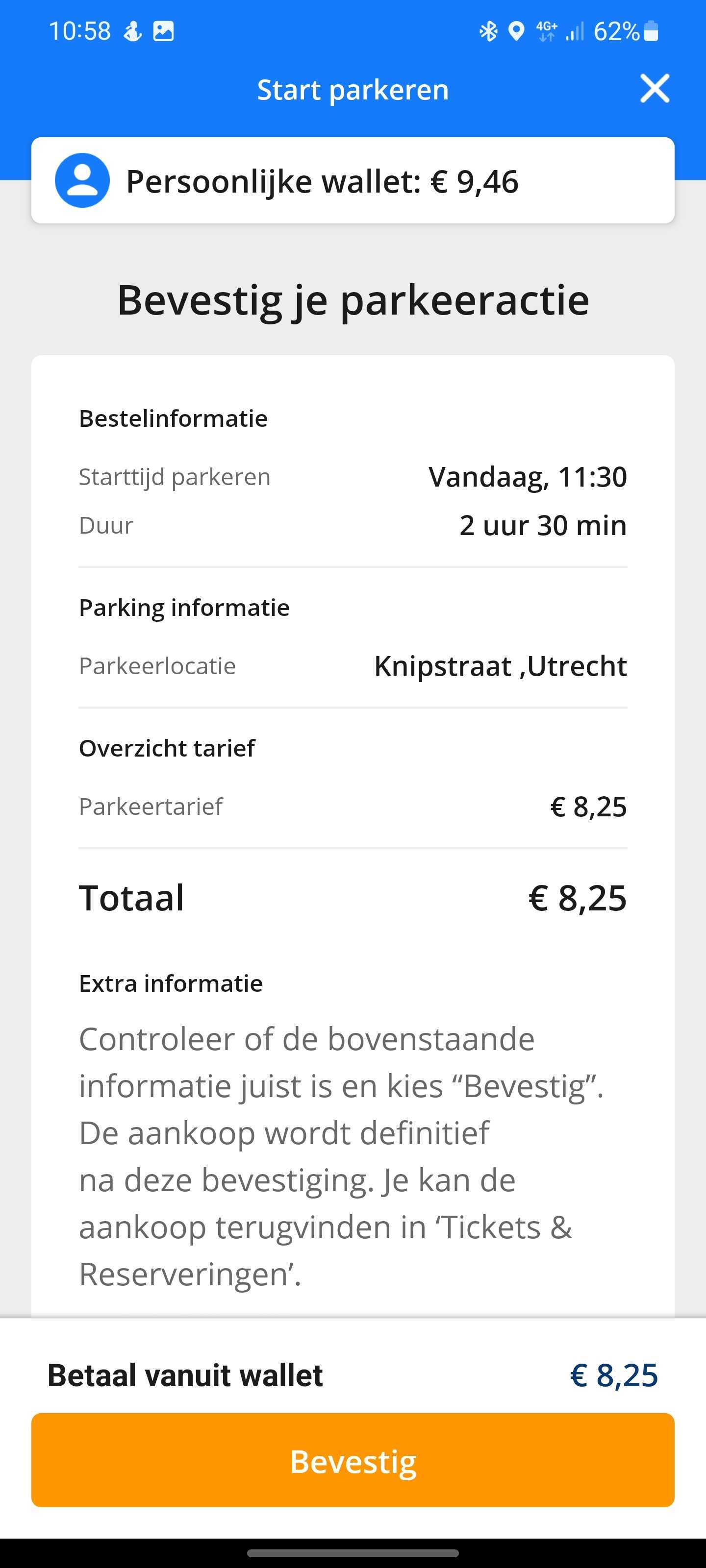Image resolution: width=706 pixels, height=1568 pixels.
Task: Close the Start parkeren screen with X
Action: [655, 89]
